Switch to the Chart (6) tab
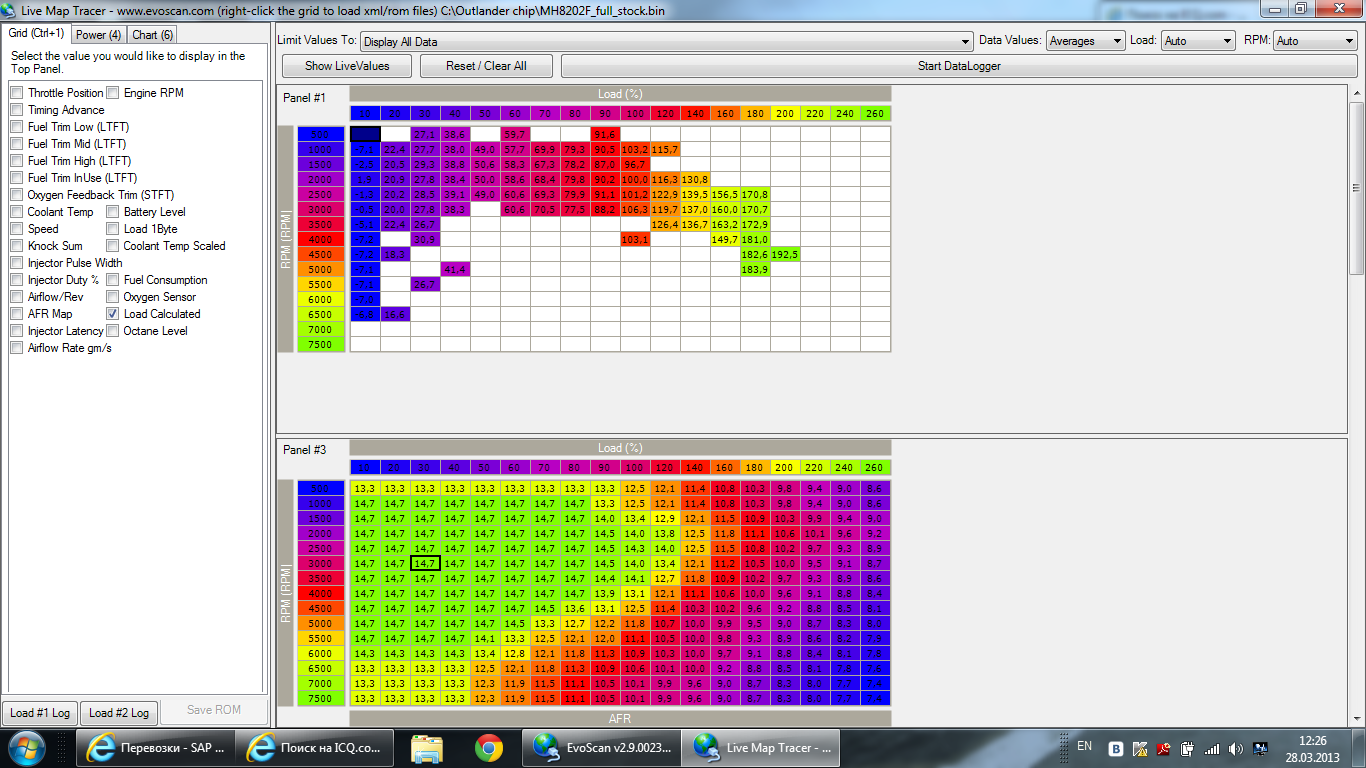 tap(153, 34)
